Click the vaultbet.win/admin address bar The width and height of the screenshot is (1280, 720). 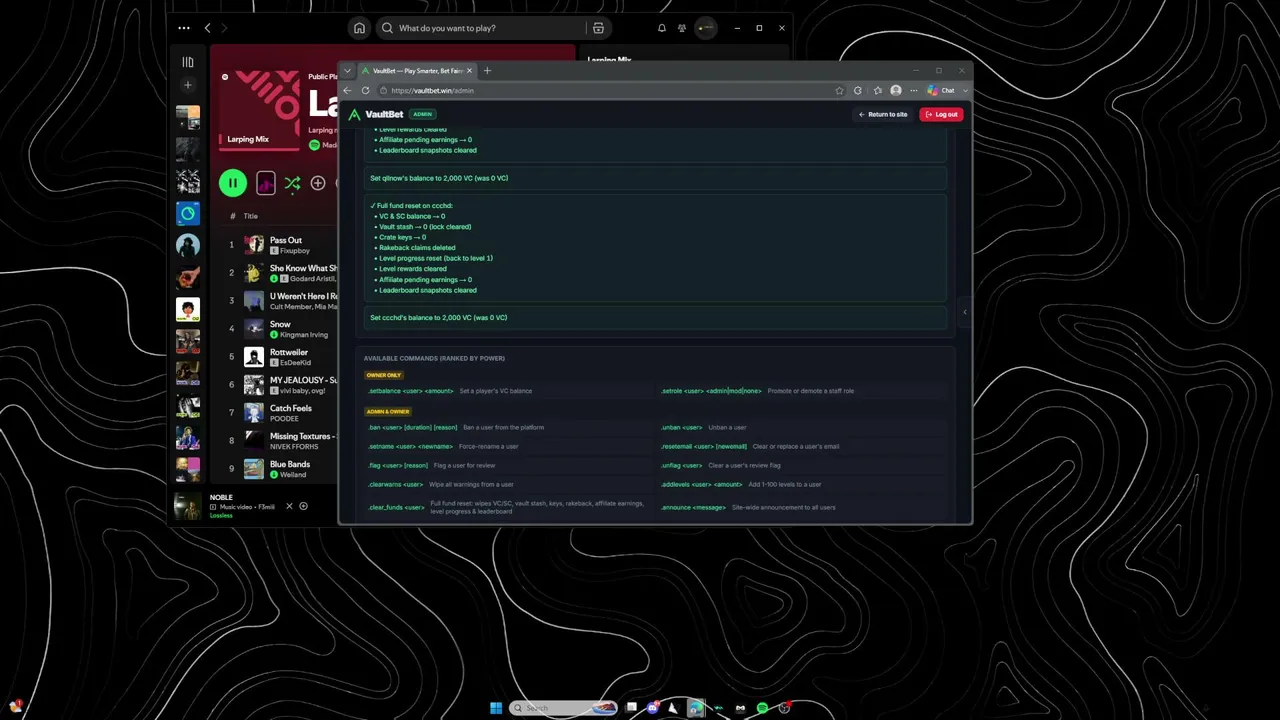coord(610,90)
